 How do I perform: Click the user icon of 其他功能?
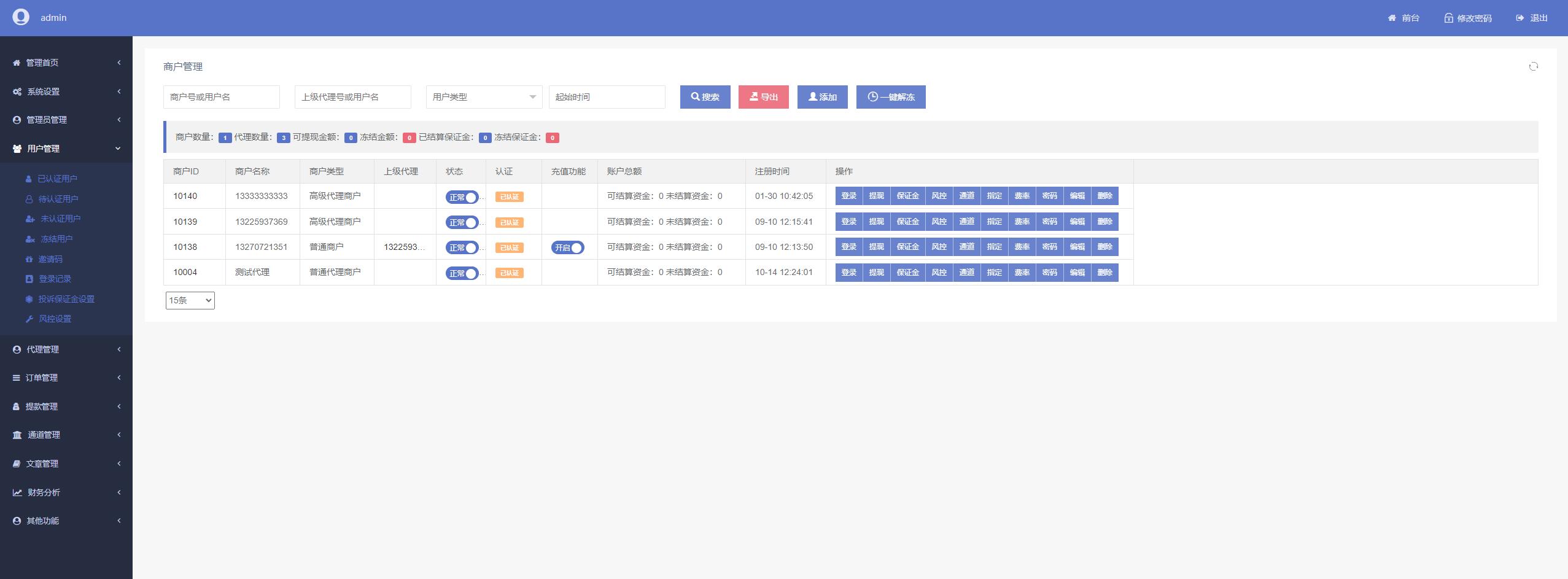pyautogui.click(x=17, y=521)
